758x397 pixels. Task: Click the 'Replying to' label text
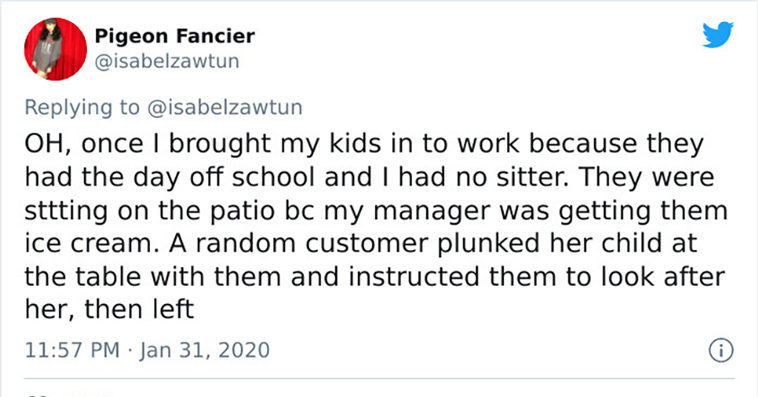click(x=82, y=107)
